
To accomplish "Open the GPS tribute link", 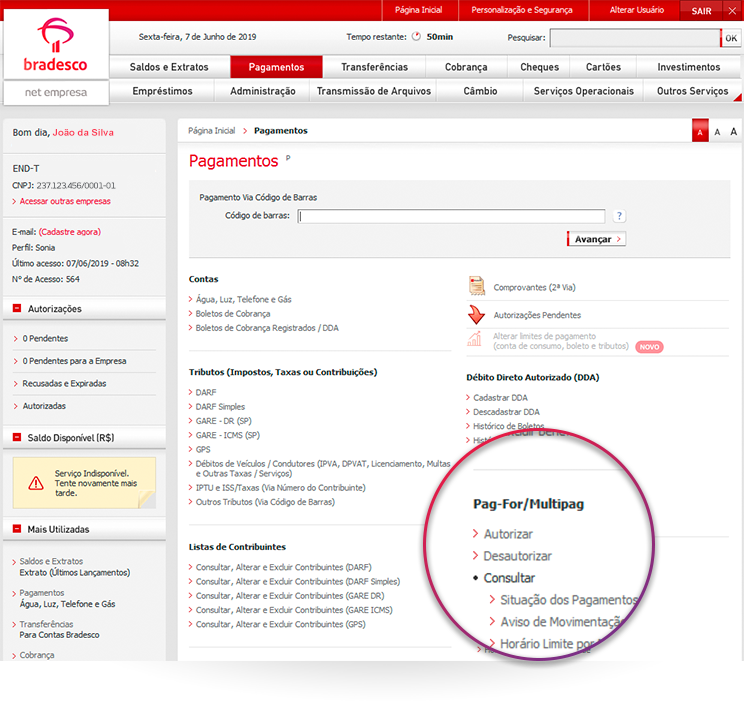I will click(x=203, y=449).
